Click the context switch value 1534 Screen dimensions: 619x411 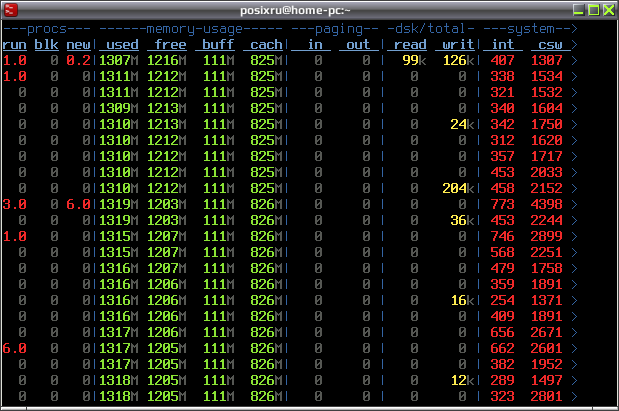(547, 76)
